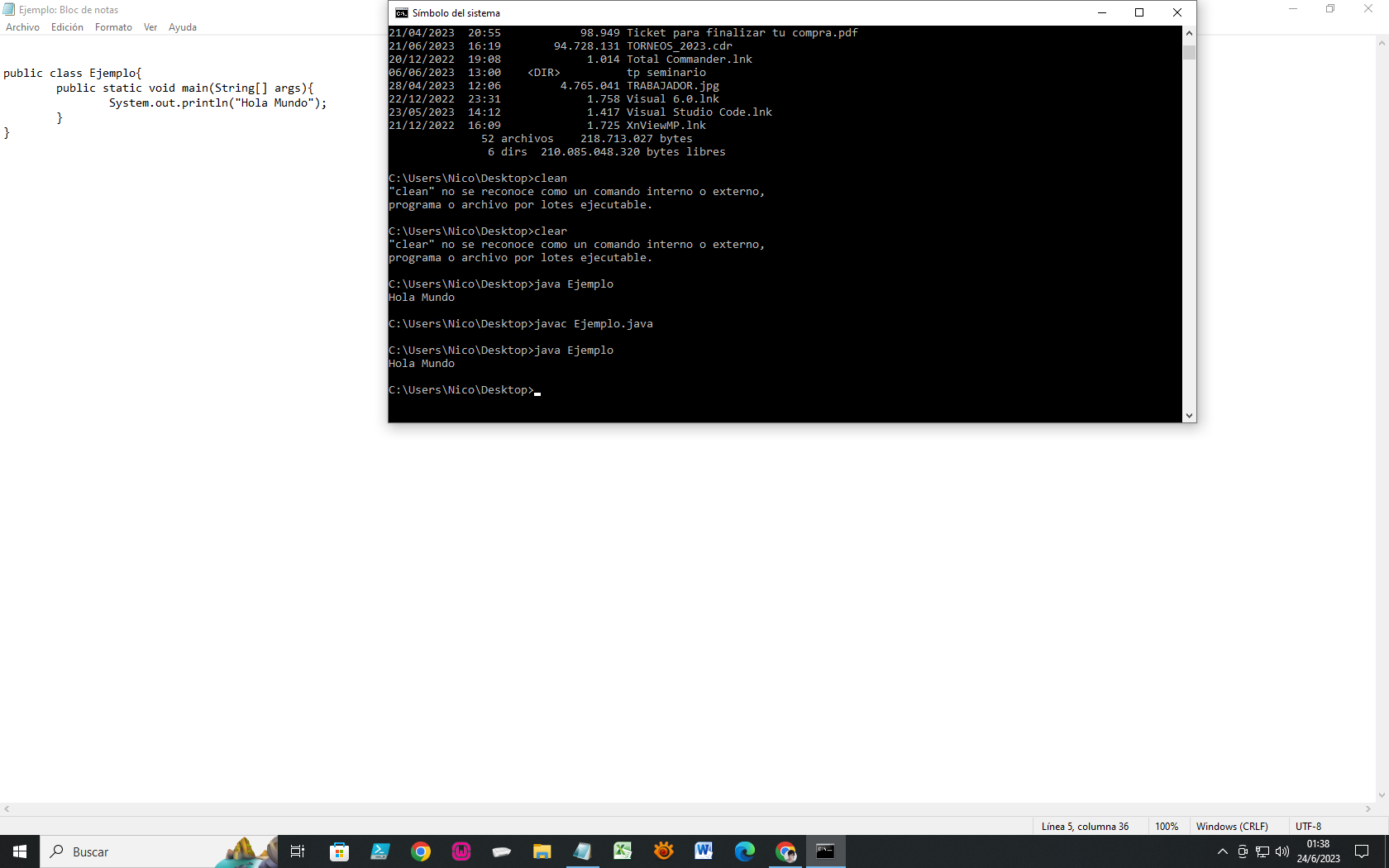Image resolution: width=1389 pixels, height=868 pixels.
Task: Open the Formato menu in Notepad
Action: (113, 27)
